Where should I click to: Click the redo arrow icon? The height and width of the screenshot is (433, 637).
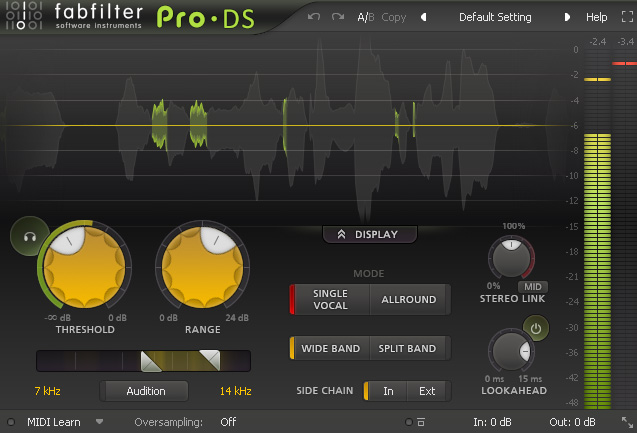tap(338, 17)
